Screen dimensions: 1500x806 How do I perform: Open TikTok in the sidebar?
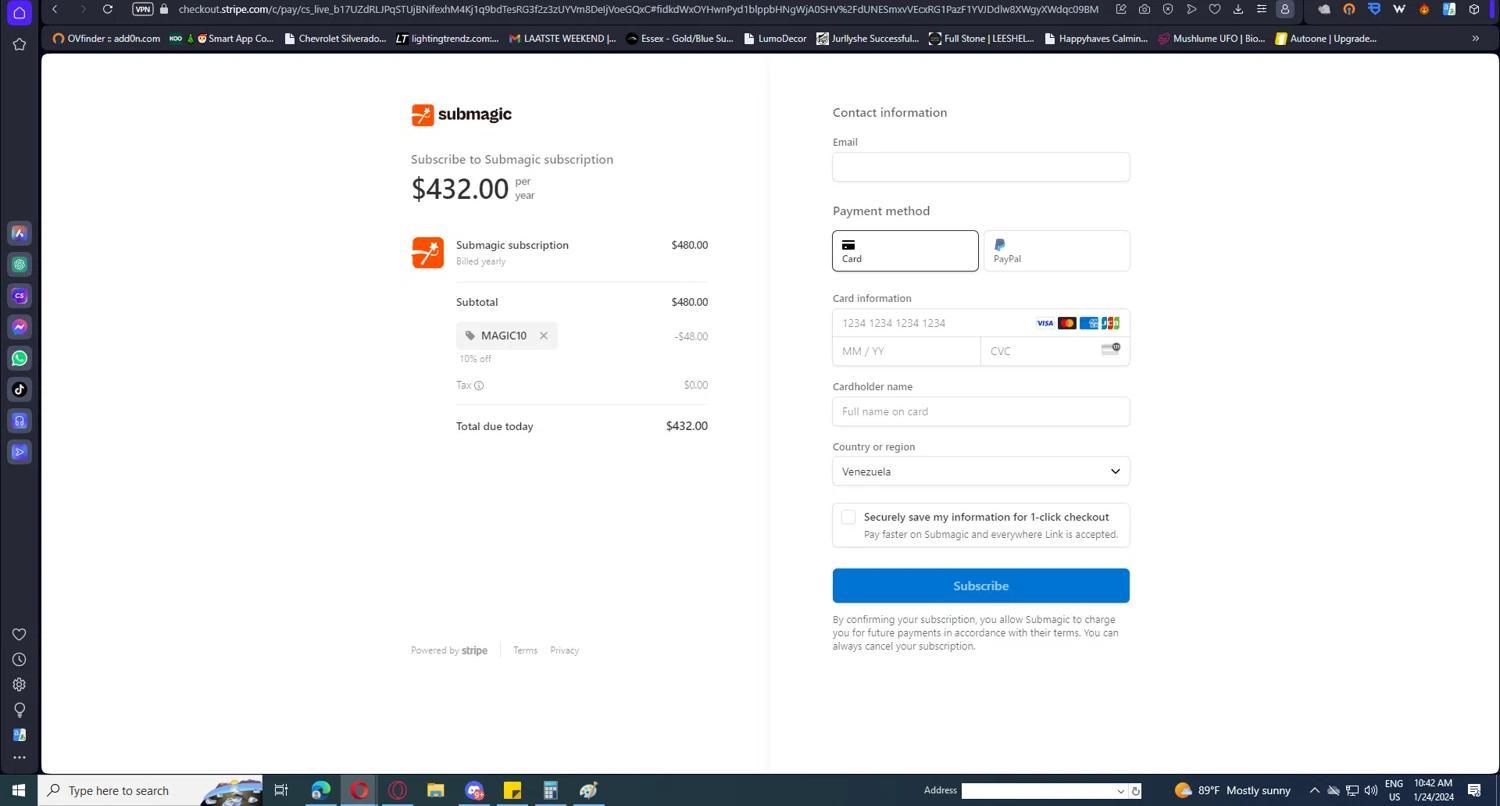tap(19, 389)
